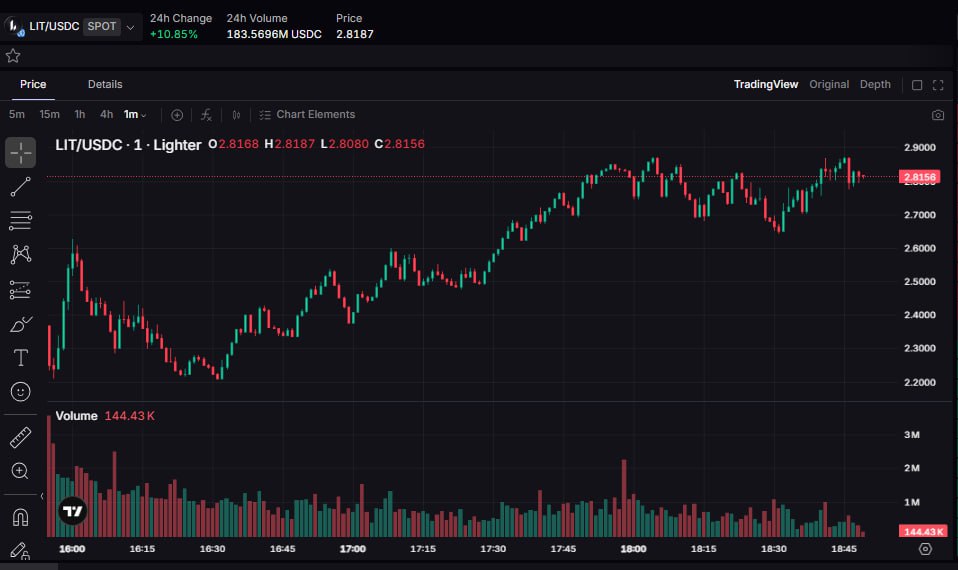
Task: Open Chart Elements settings
Action: 307,115
